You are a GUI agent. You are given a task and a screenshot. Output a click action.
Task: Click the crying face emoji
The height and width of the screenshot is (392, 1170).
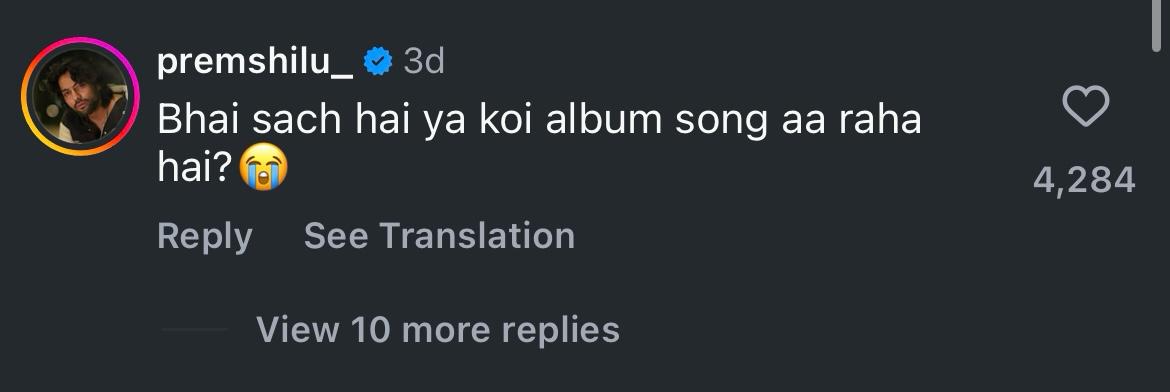click(263, 167)
